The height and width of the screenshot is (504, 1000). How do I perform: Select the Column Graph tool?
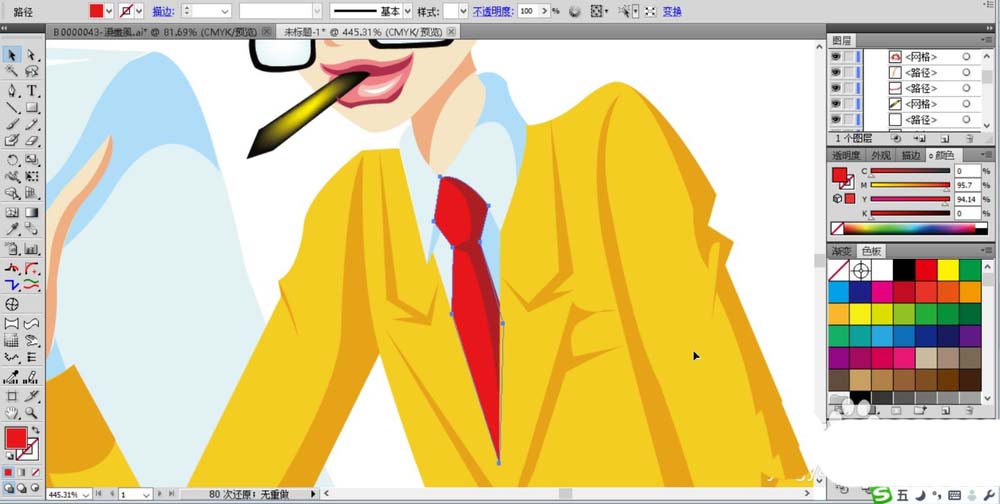pos(31,249)
